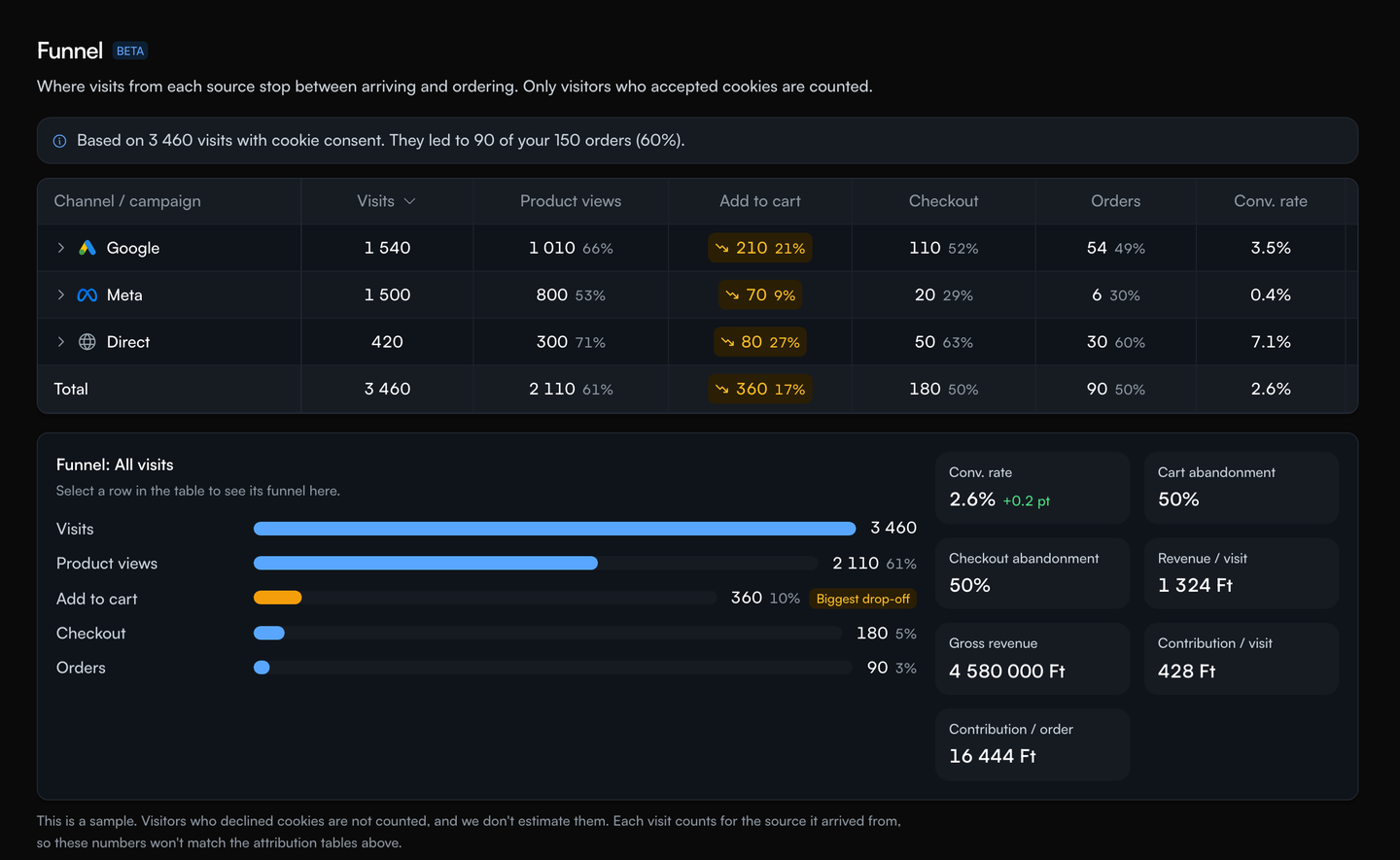The width and height of the screenshot is (1400, 860).
Task: Click the Conv. rate 2.6% metric card
Action: [x=1032, y=488]
